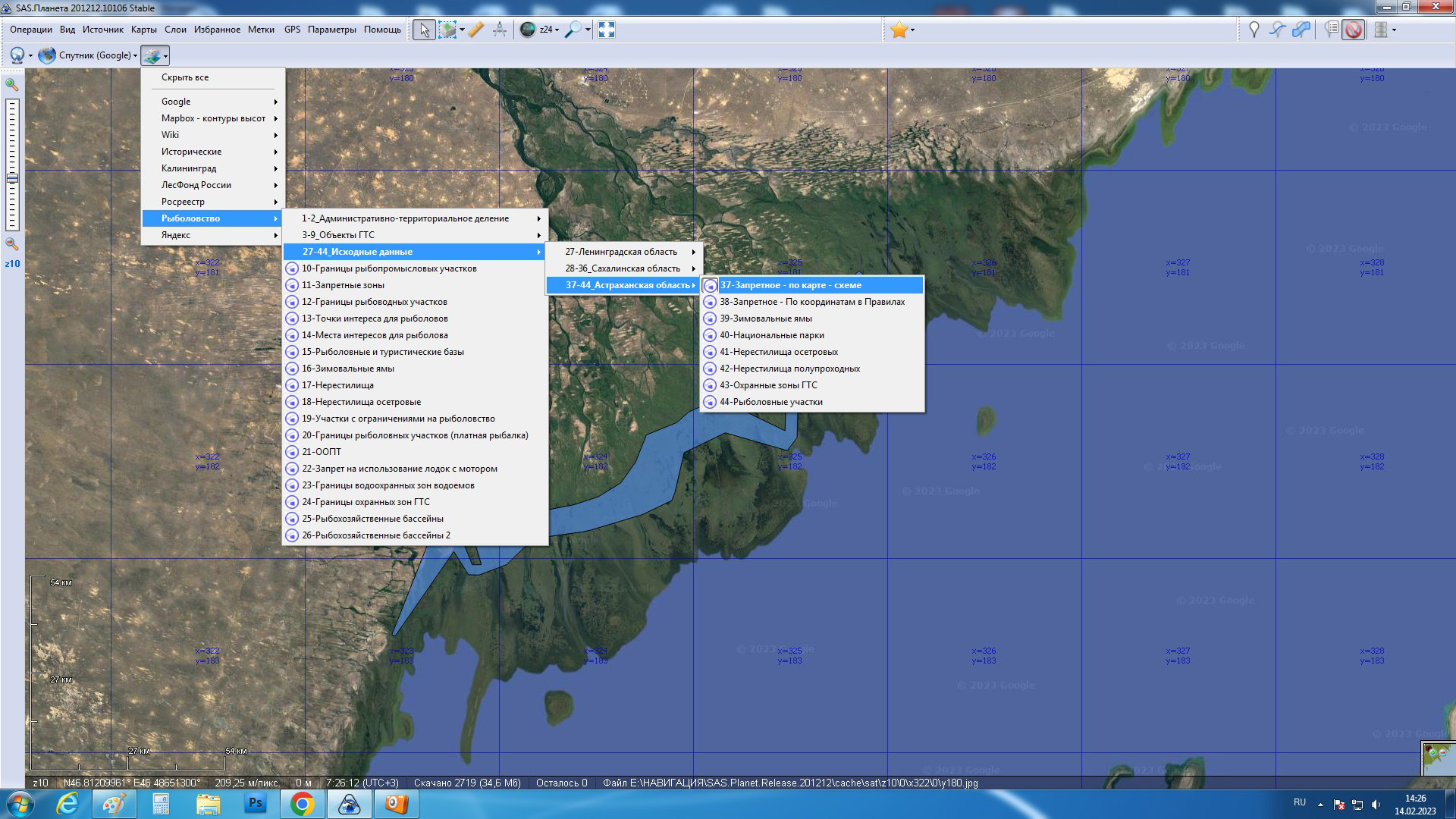Image resolution: width=1456 pixels, height=819 pixels.
Task: Open the Метки menu
Action: pyautogui.click(x=261, y=30)
